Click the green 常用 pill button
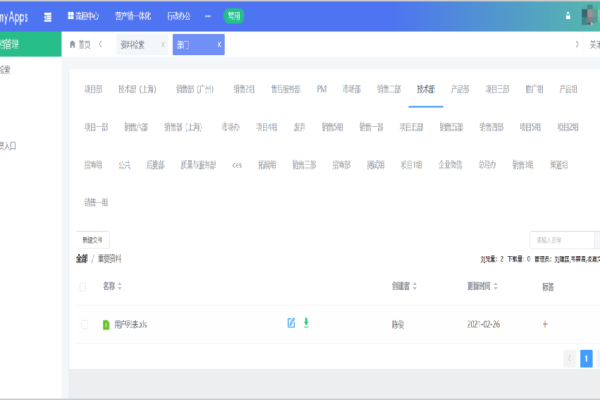 tap(233, 16)
